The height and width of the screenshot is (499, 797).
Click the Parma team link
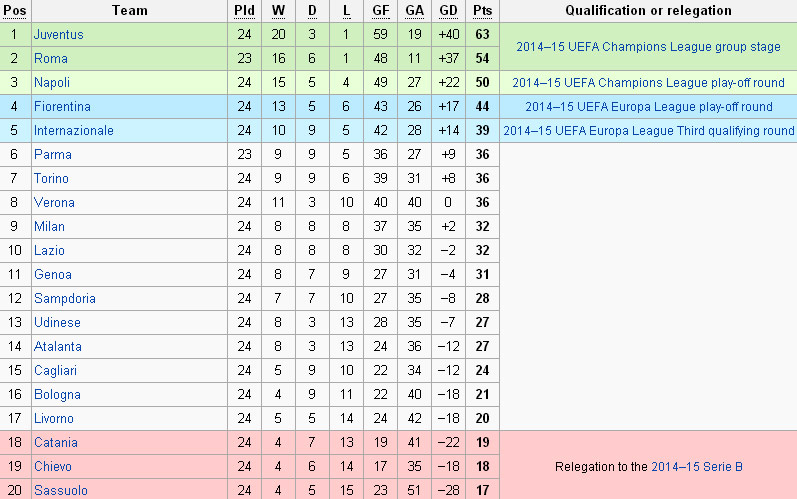(53, 154)
